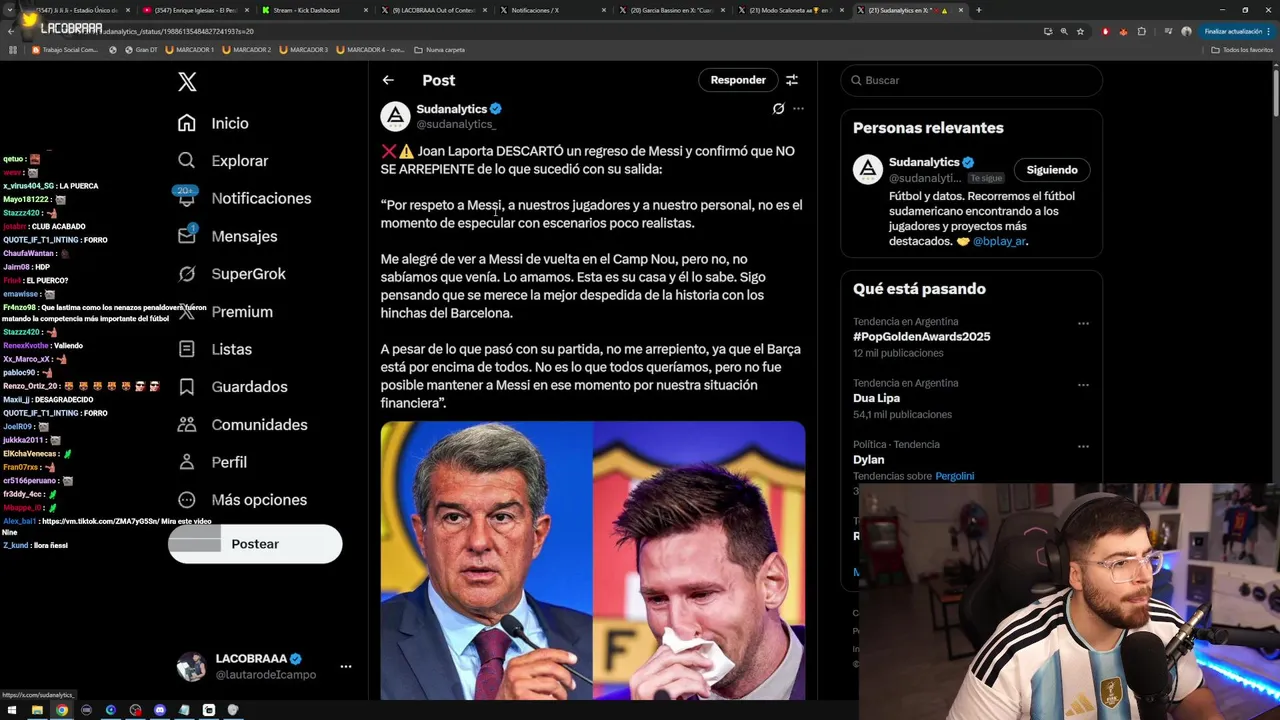1280x720 pixels.
Task: Open Gran DT bookmark
Action: pyautogui.click(x=141, y=49)
